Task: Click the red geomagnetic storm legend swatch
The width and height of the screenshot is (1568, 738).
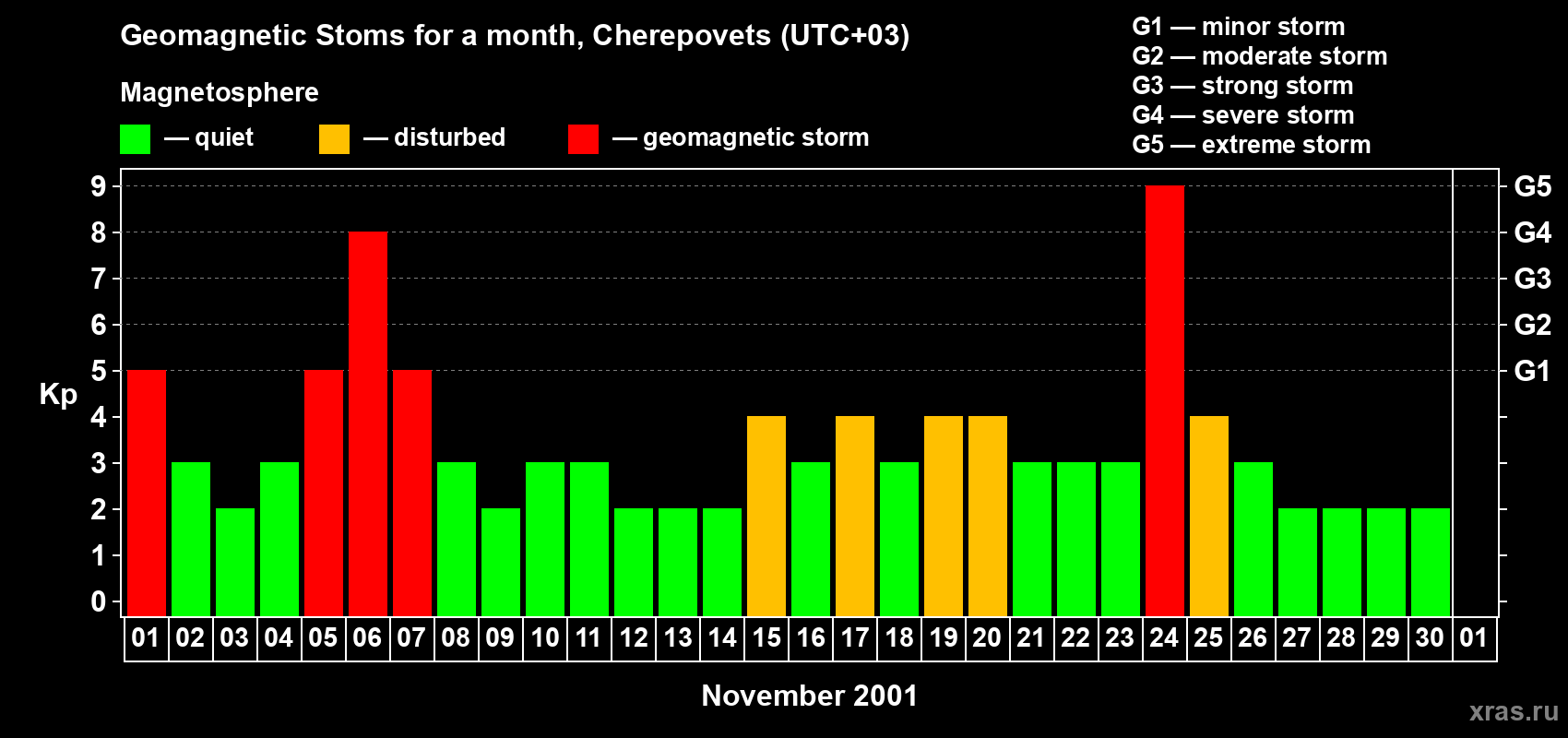Action: click(x=584, y=139)
